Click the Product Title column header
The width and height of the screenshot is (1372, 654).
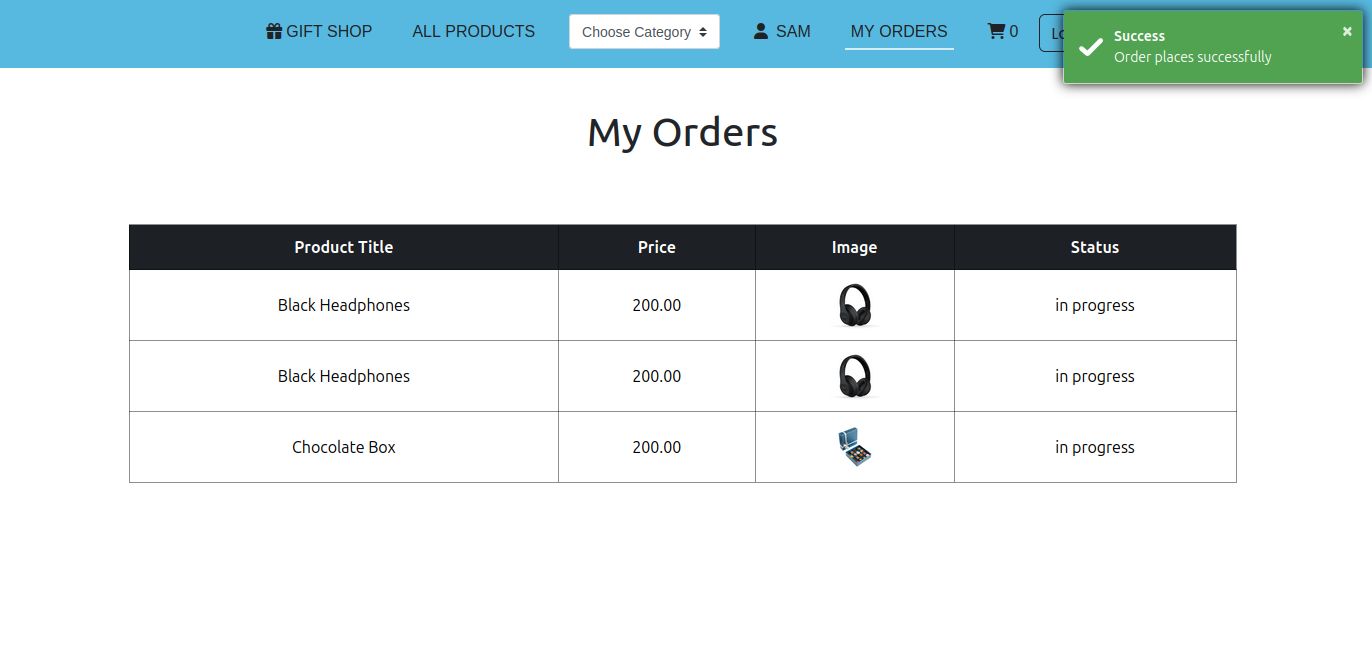(x=343, y=247)
